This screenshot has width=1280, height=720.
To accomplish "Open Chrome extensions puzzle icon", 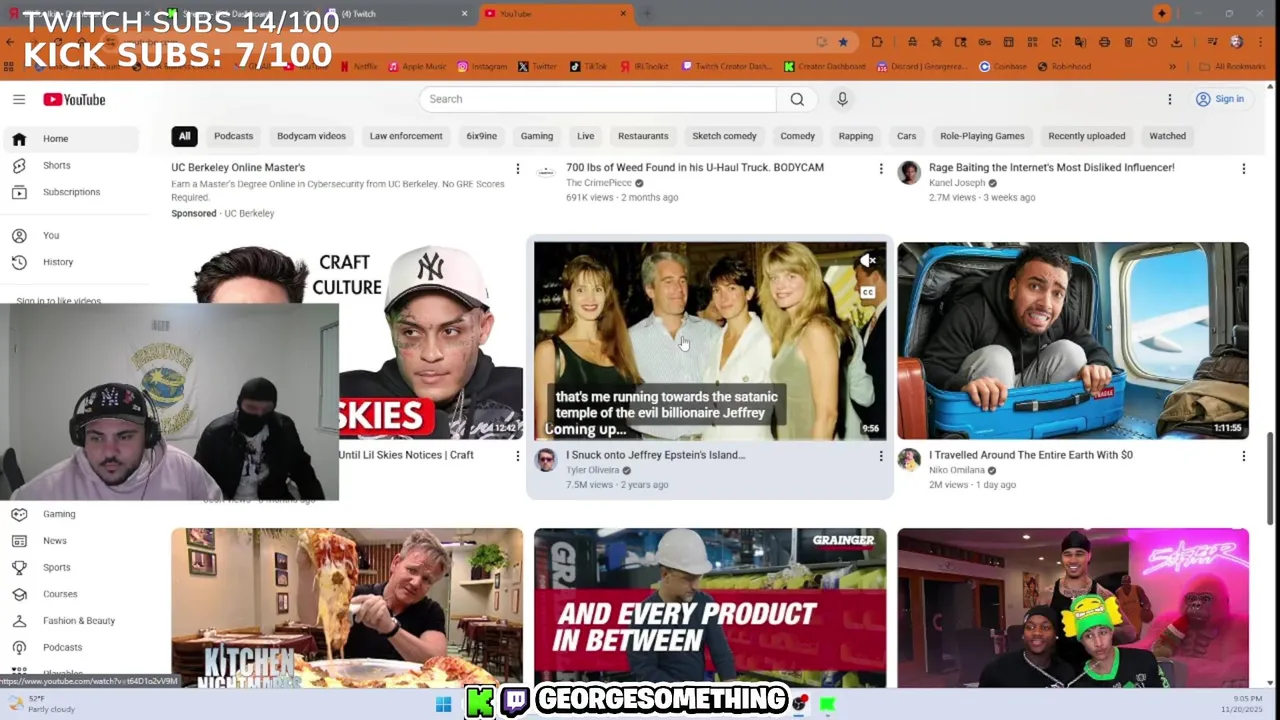I will (877, 42).
